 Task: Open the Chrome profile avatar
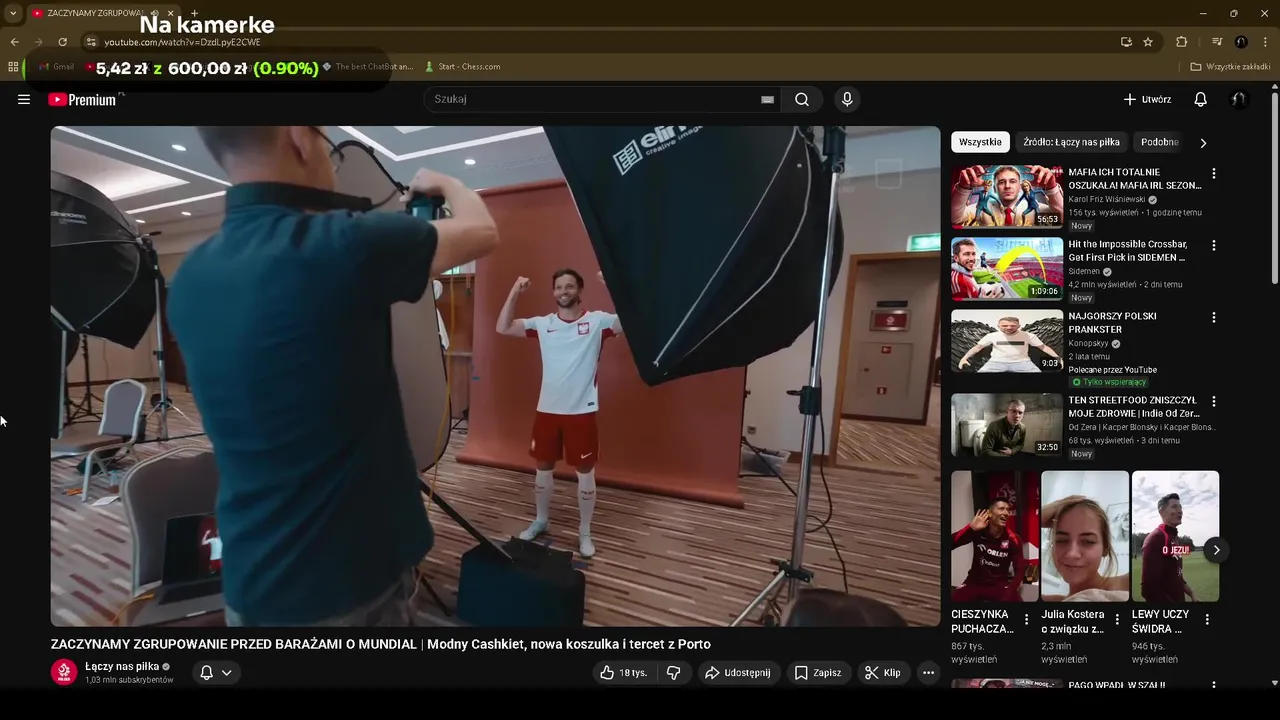pos(1241,42)
